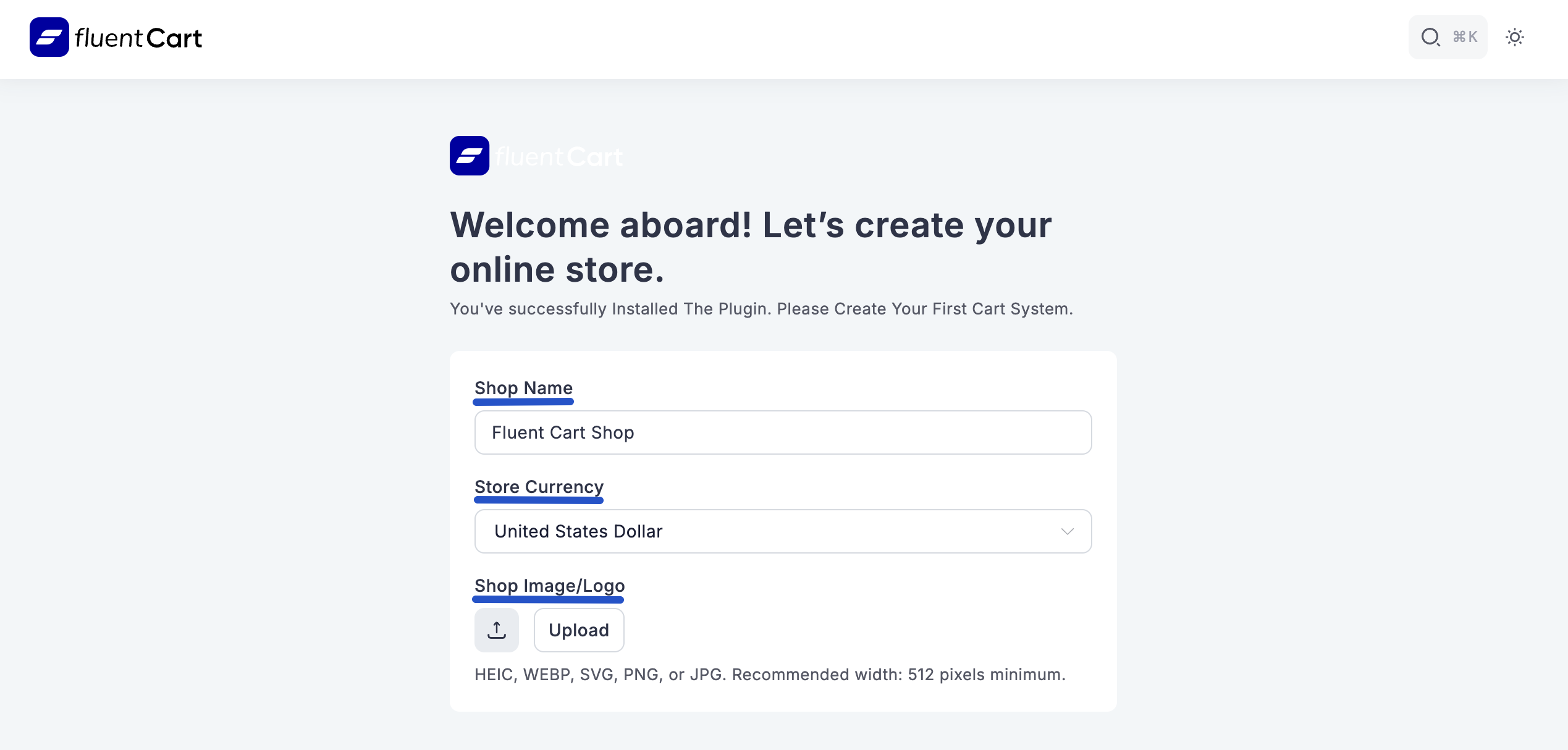
Task: Select United States Dollar currency field
Action: [783, 531]
